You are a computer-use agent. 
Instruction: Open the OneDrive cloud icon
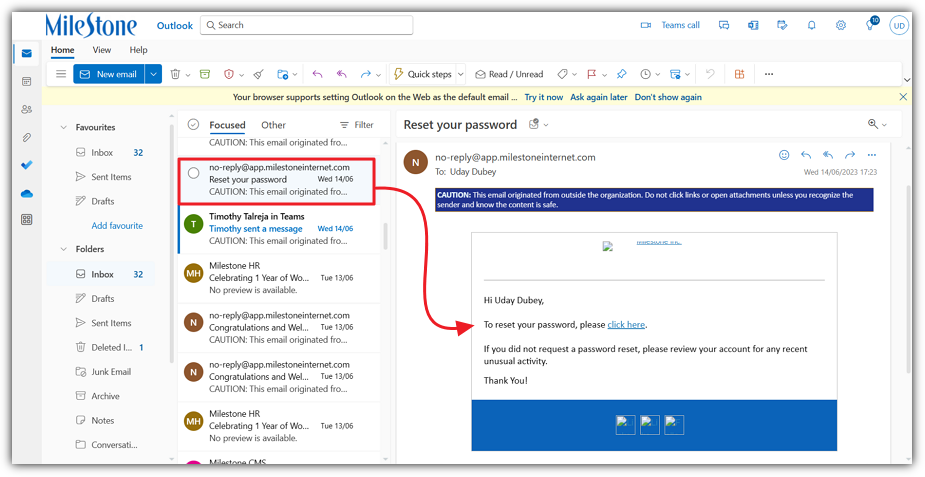[x=27, y=193]
